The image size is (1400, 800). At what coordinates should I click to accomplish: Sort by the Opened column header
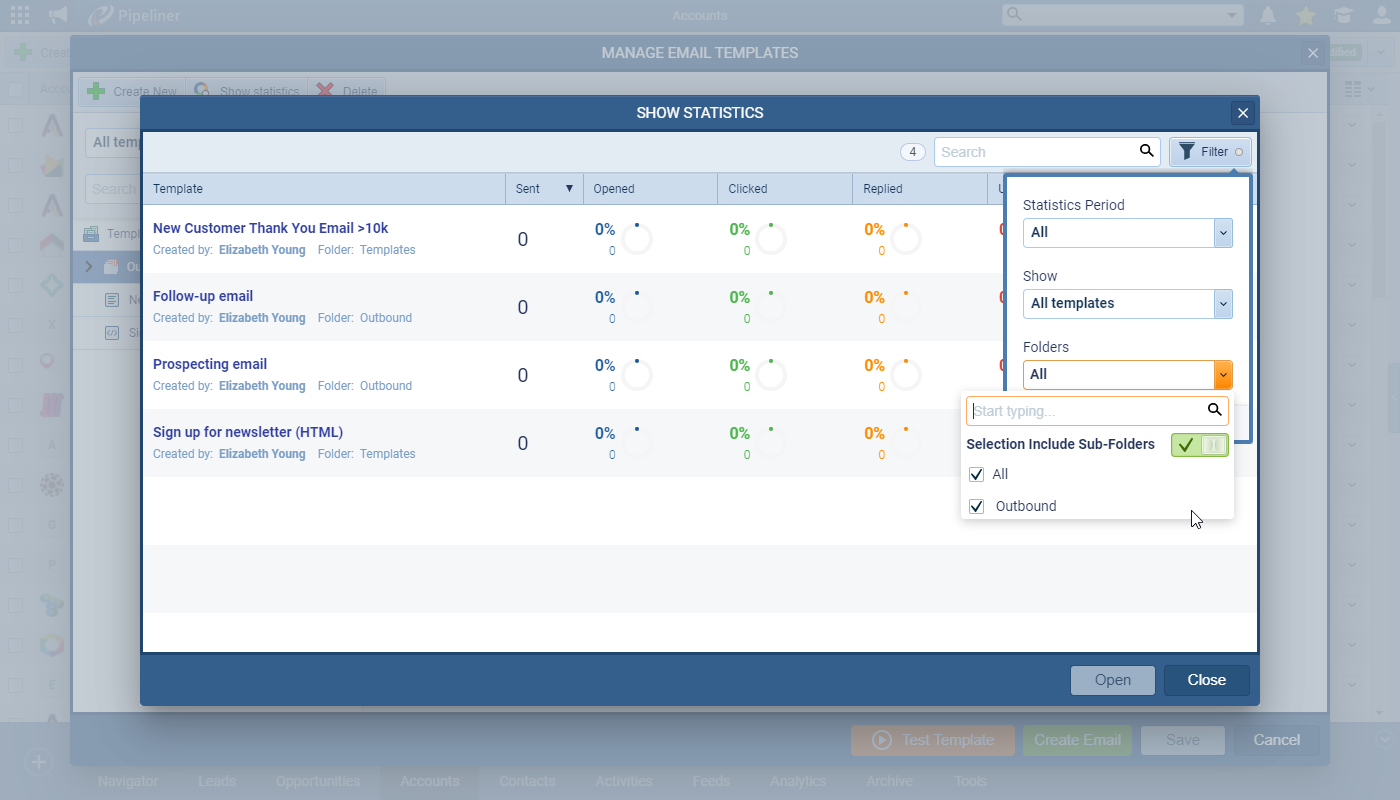click(614, 188)
